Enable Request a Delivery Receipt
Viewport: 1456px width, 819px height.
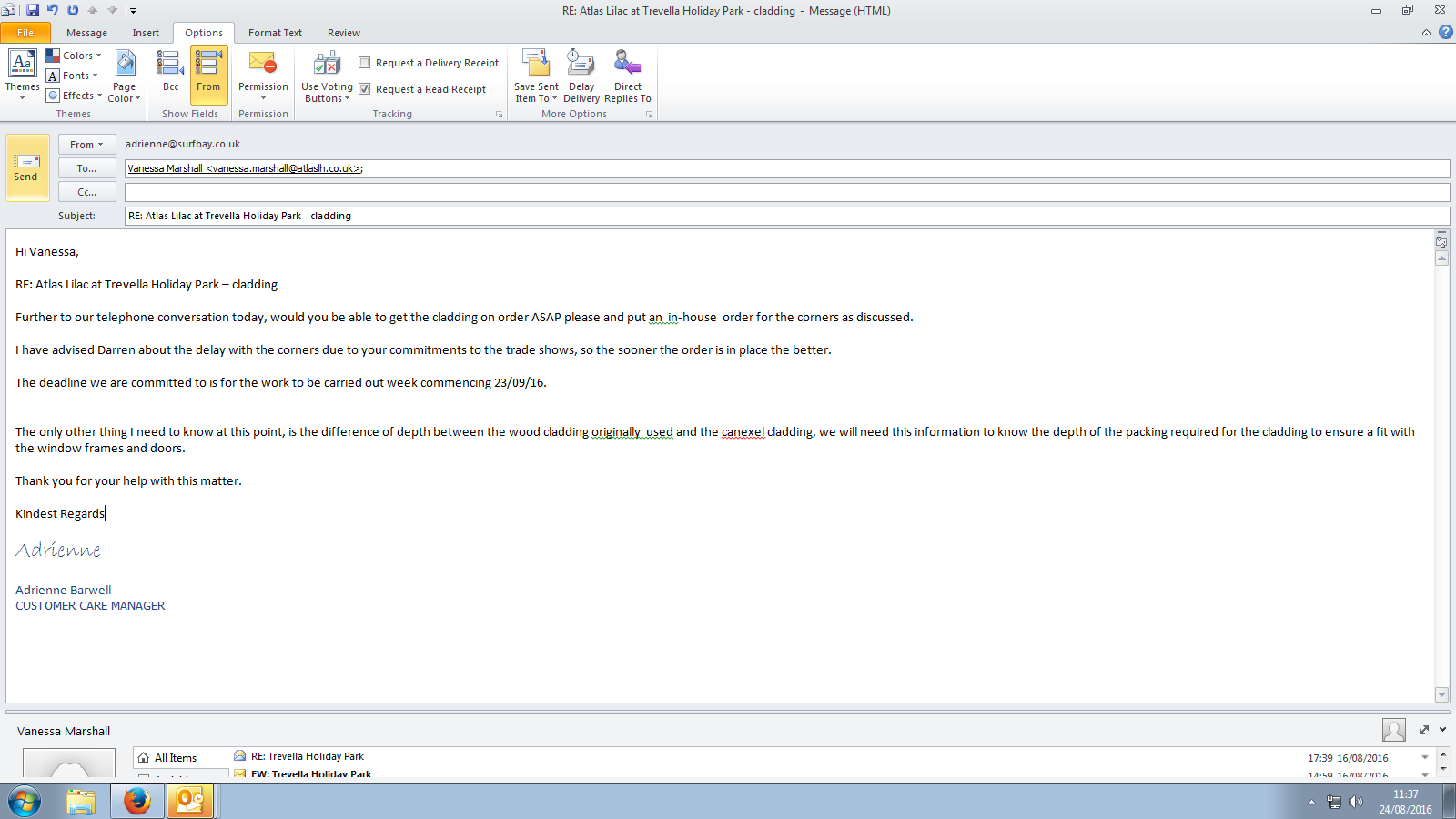click(365, 63)
